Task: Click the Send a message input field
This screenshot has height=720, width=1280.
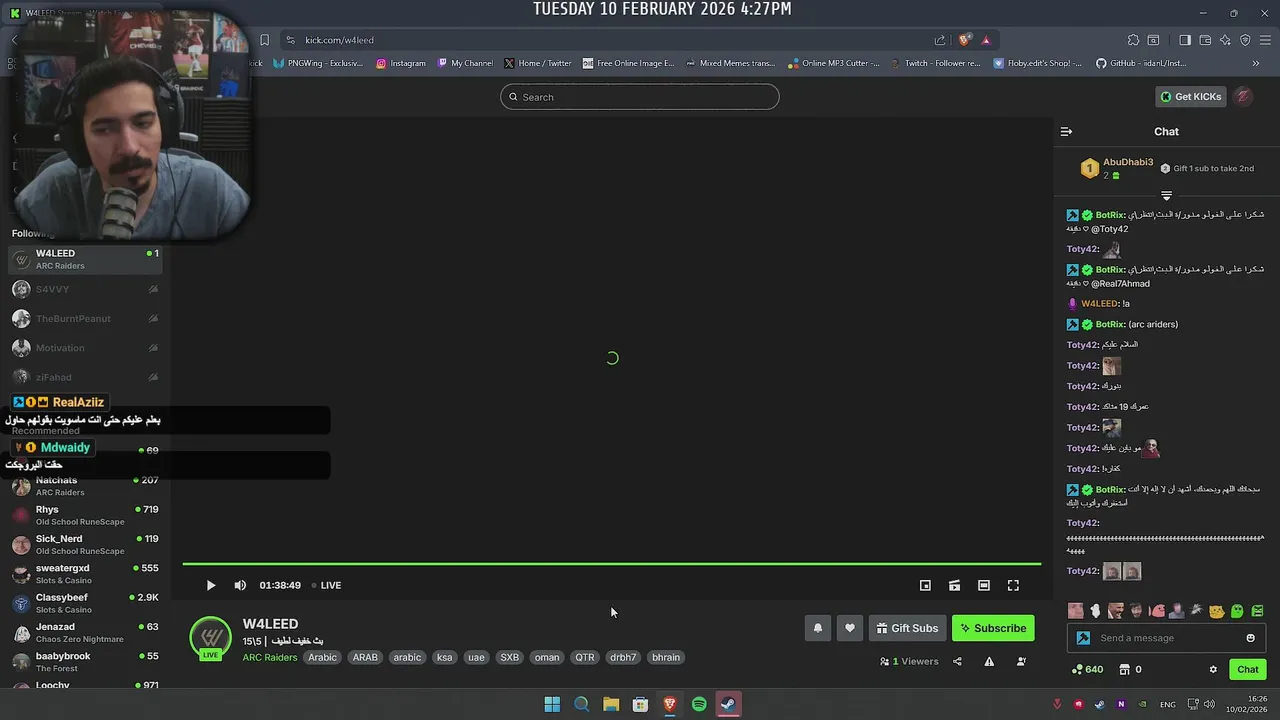Action: (1166, 638)
